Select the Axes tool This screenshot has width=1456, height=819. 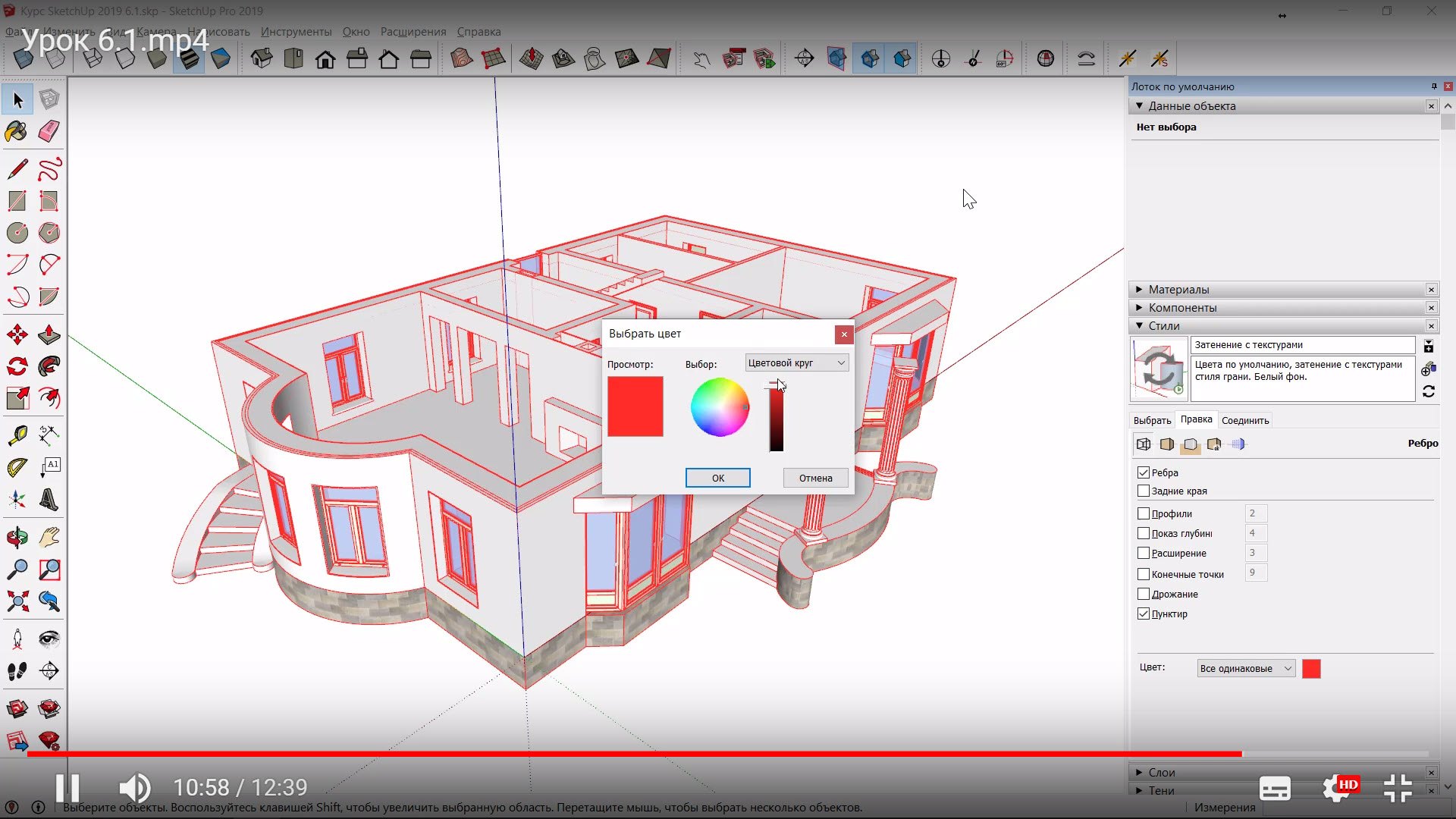pos(17,500)
